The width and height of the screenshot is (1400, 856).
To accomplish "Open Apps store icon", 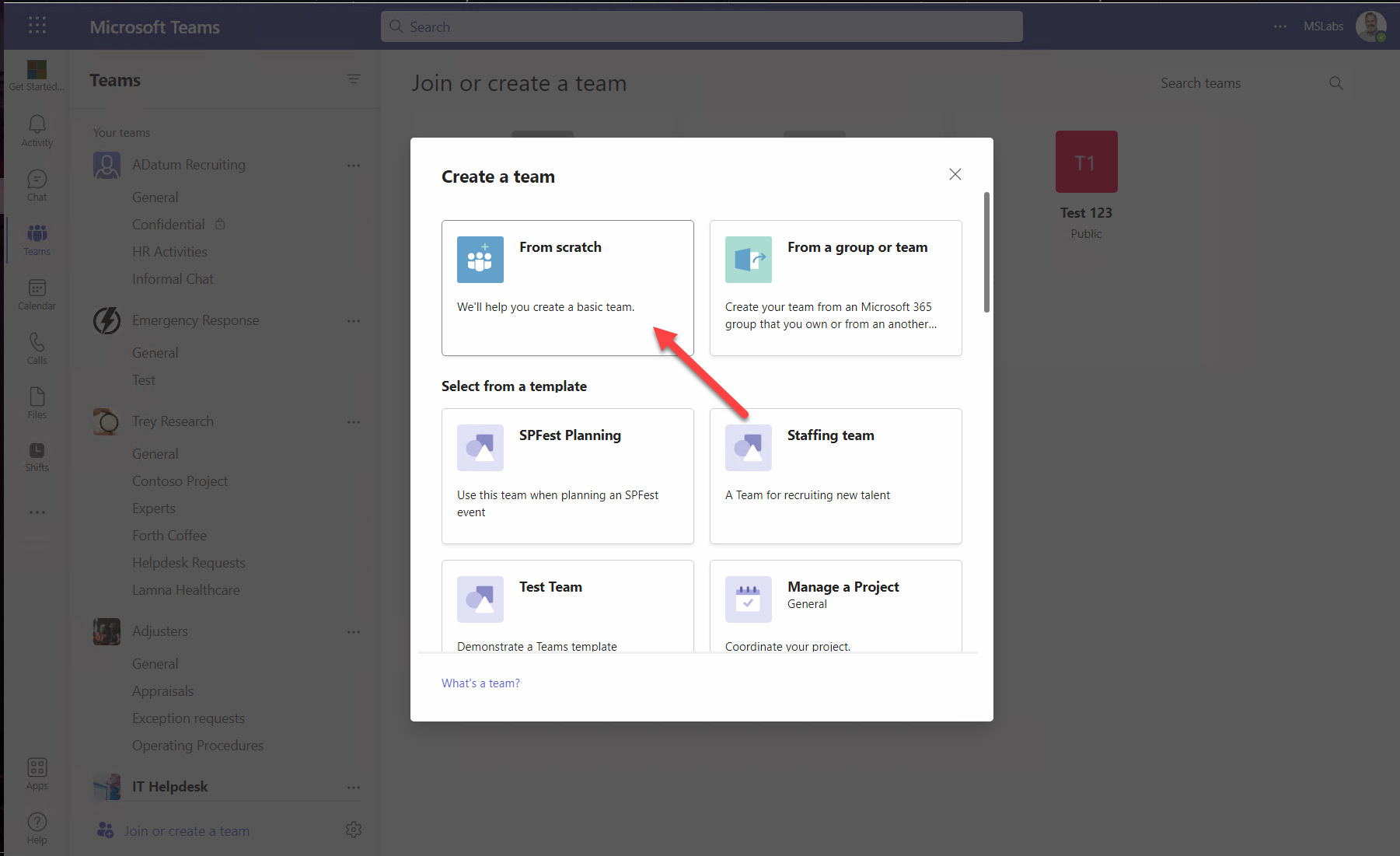I will point(37,774).
